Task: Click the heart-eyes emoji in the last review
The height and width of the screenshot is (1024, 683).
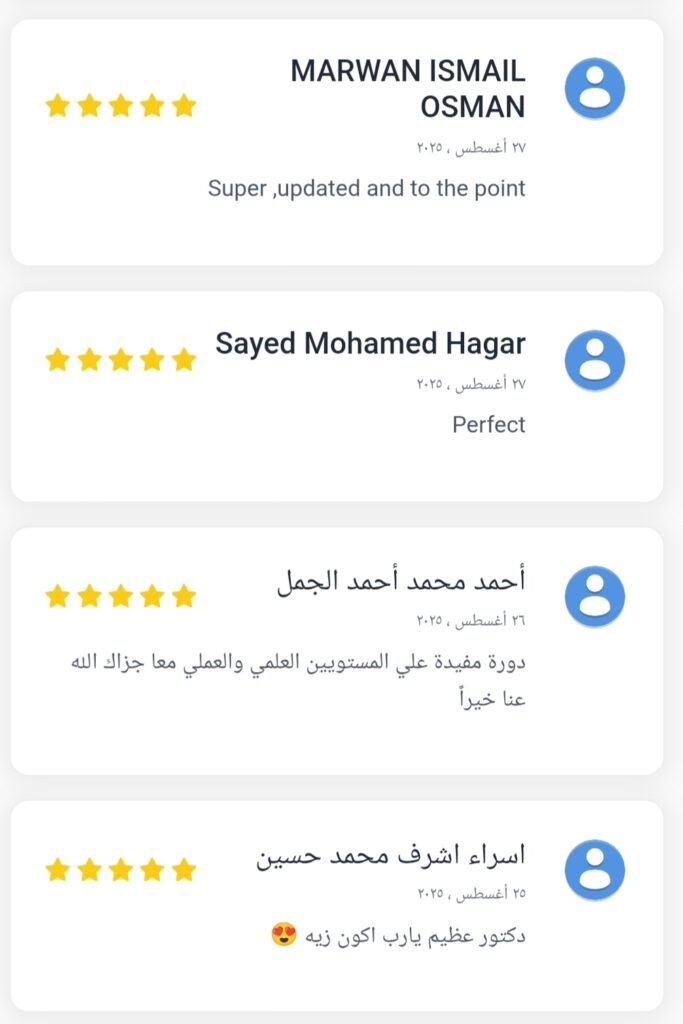Action: tap(284, 936)
